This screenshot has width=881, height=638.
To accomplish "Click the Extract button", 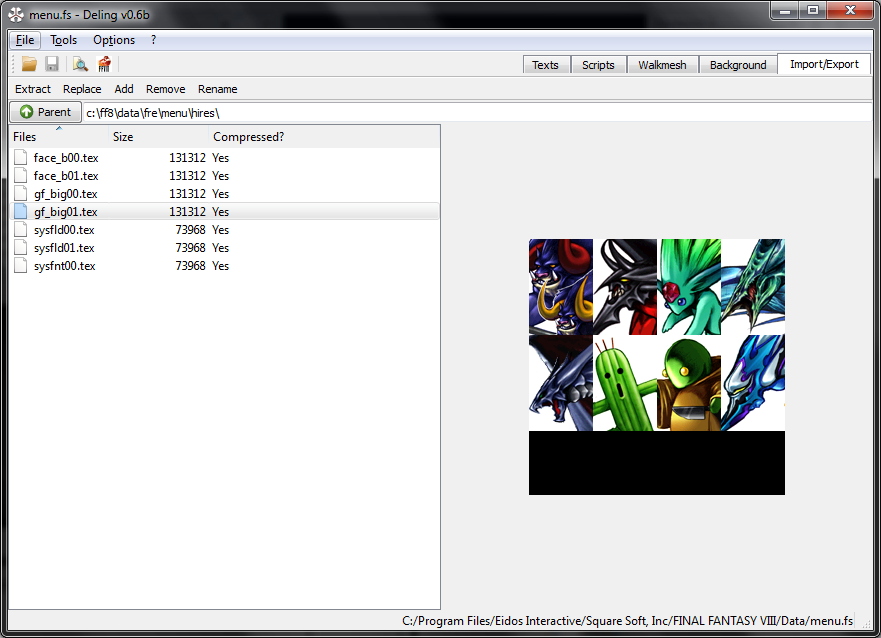I will pos(33,89).
